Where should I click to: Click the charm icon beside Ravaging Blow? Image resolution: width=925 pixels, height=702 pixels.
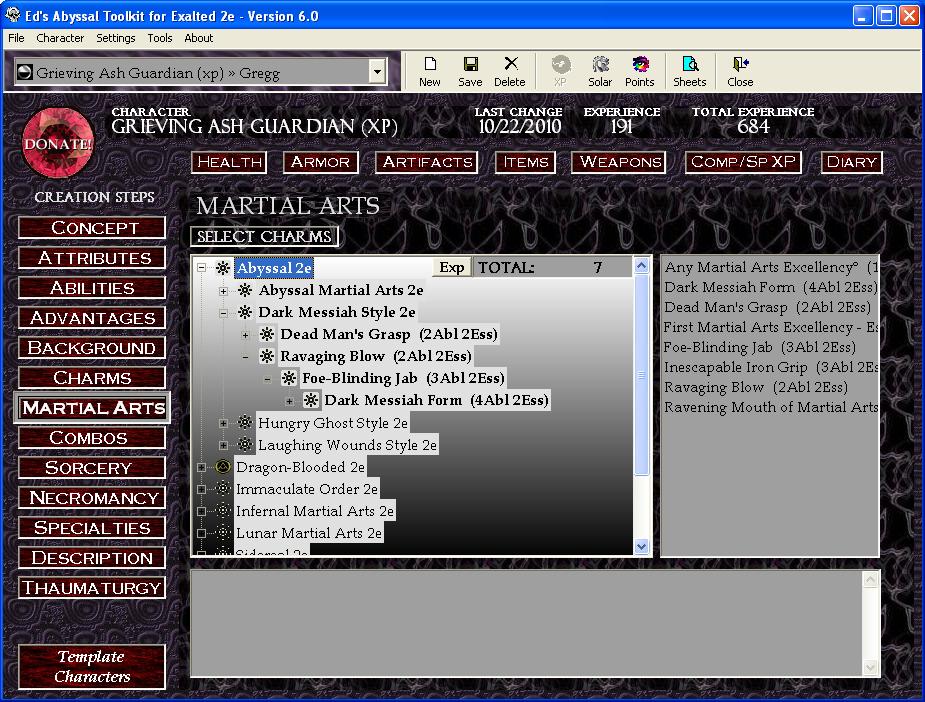tap(267, 356)
